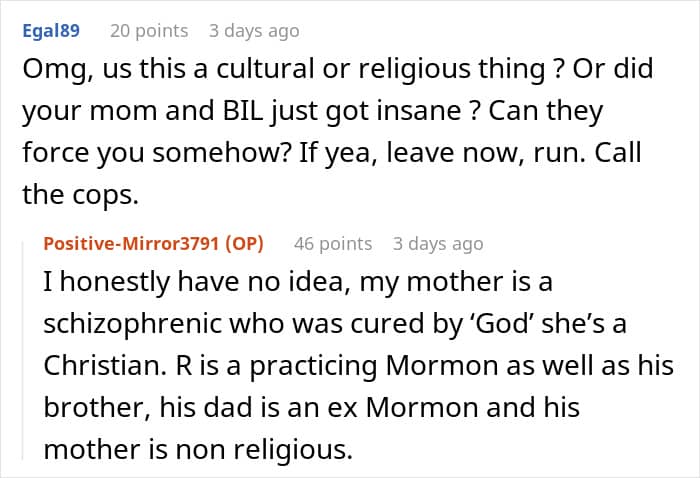Select the word "Christian." in OP's reply
The height and width of the screenshot is (478, 700).
tap(106, 366)
